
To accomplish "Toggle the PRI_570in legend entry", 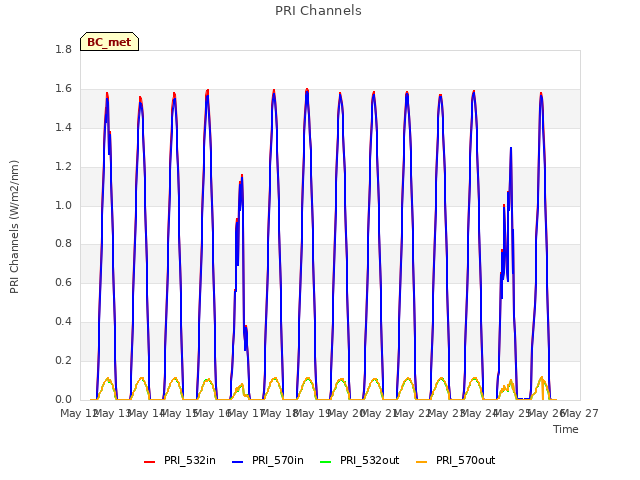I will [268, 460].
